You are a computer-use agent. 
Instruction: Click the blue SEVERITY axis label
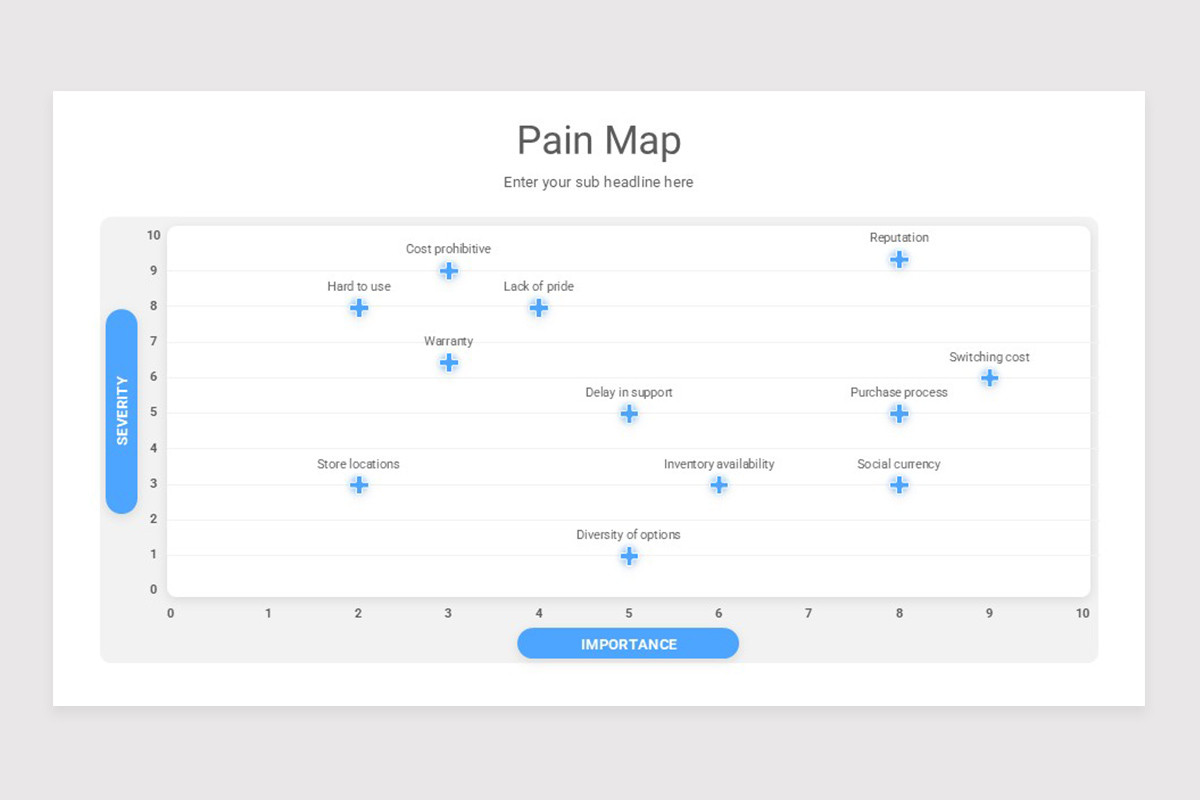click(x=122, y=411)
